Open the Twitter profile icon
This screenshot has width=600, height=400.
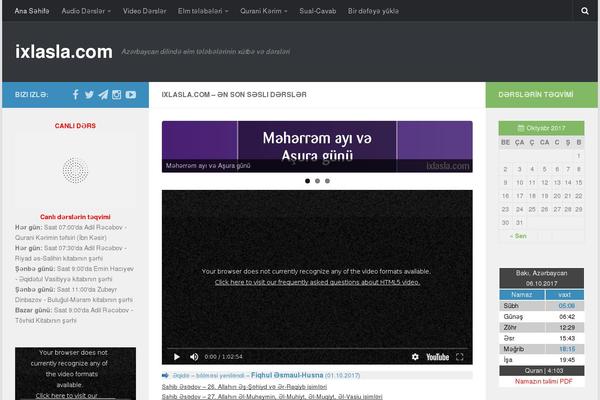pyautogui.click(x=89, y=95)
